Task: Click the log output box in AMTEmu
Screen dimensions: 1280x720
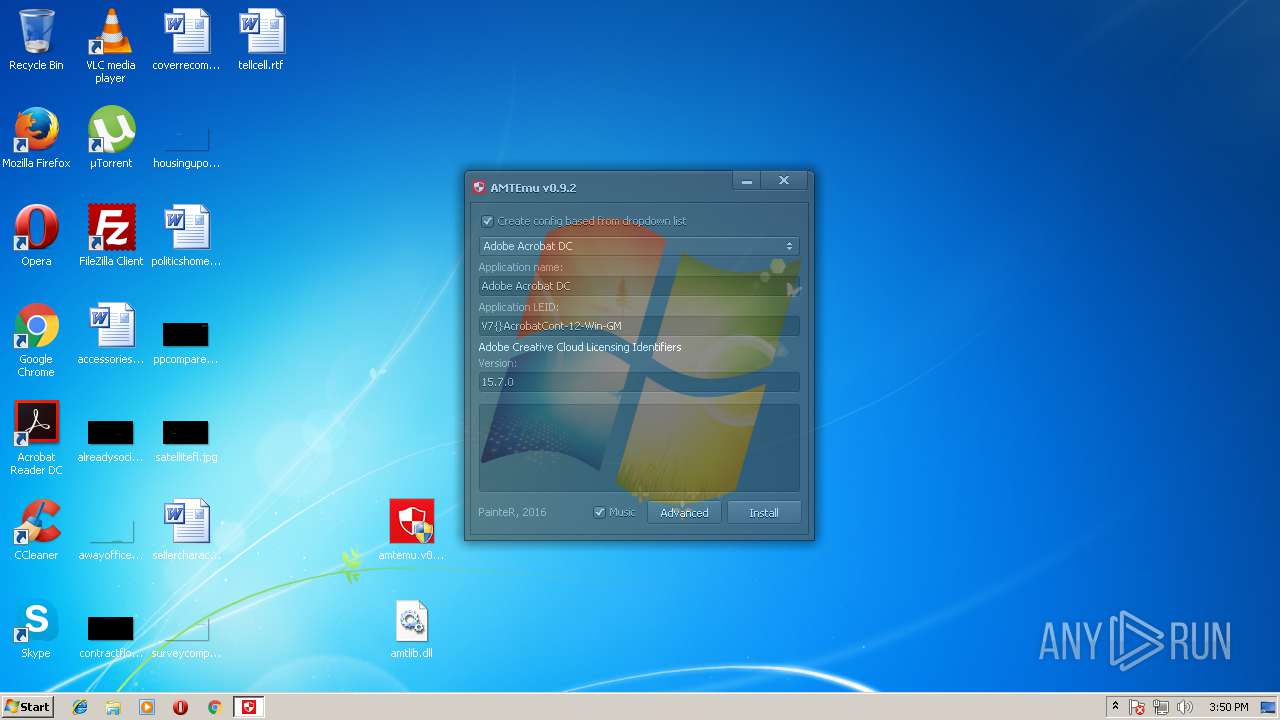Action: (x=638, y=447)
